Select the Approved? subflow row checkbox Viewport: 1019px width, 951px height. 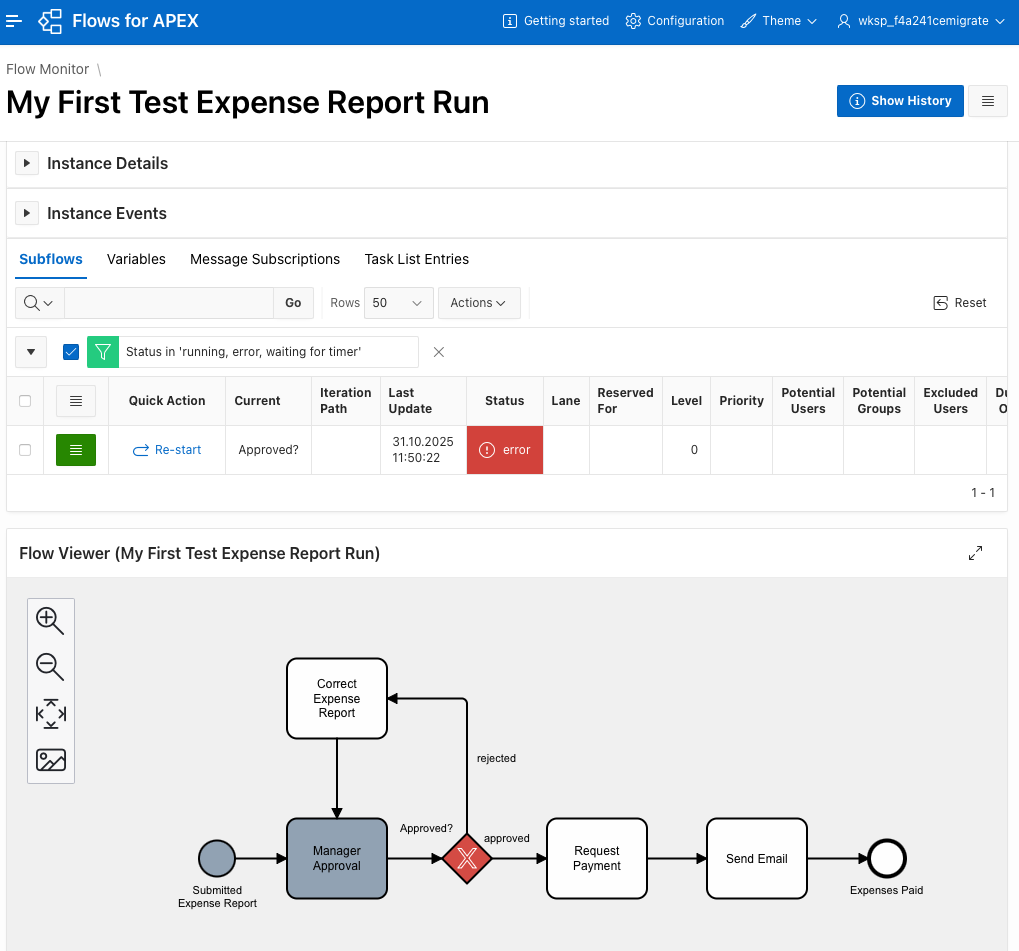point(25,450)
